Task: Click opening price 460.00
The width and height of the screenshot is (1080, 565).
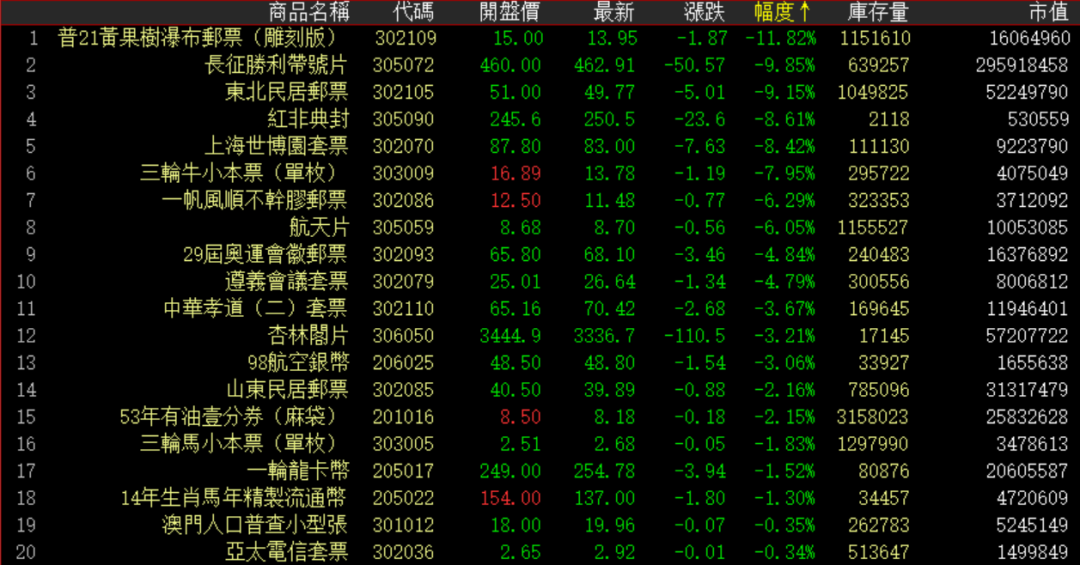Action: (x=510, y=65)
